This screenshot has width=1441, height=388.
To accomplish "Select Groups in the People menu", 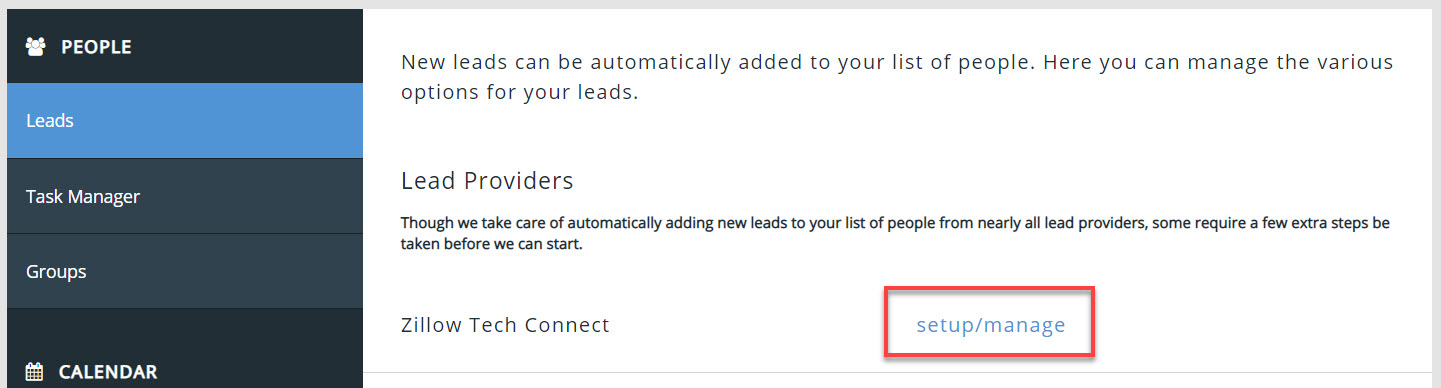I will [x=185, y=271].
